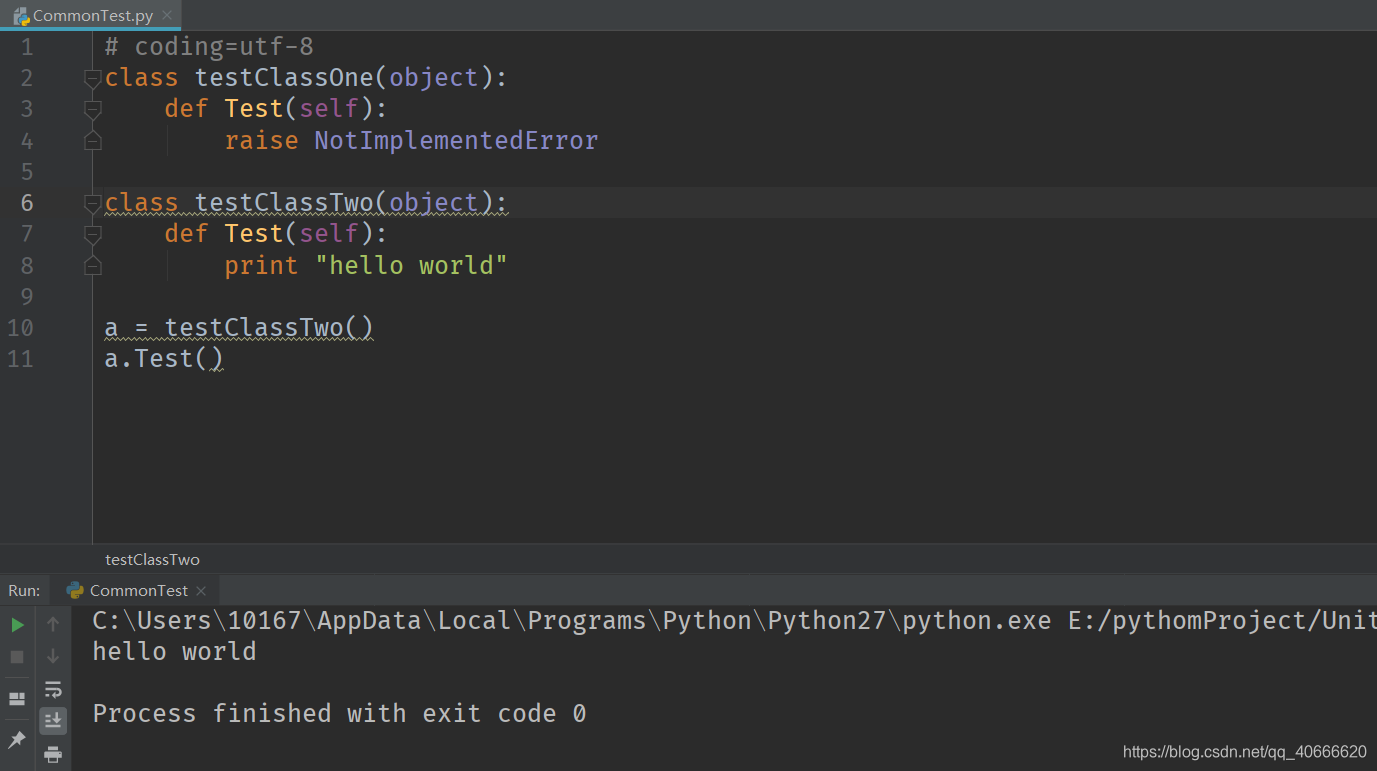This screenshot has height=771, width=1377.
Task: Click line number 10 in the gutter
Action: click(20, 327)
